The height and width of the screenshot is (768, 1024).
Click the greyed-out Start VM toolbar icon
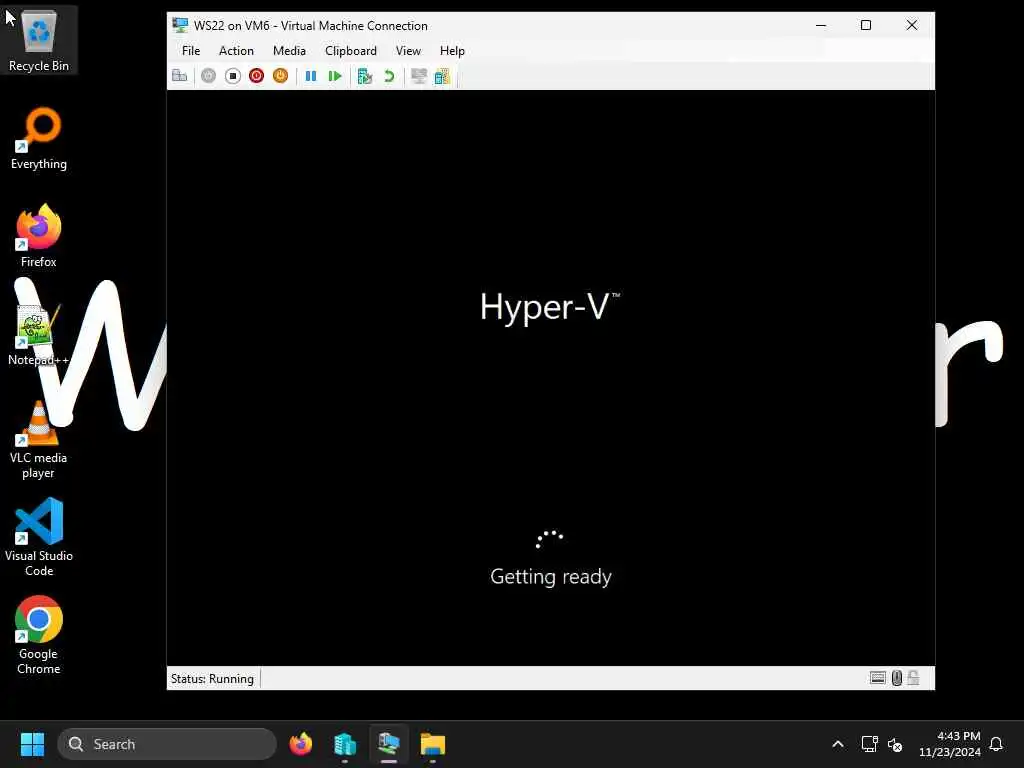(208, 76)
